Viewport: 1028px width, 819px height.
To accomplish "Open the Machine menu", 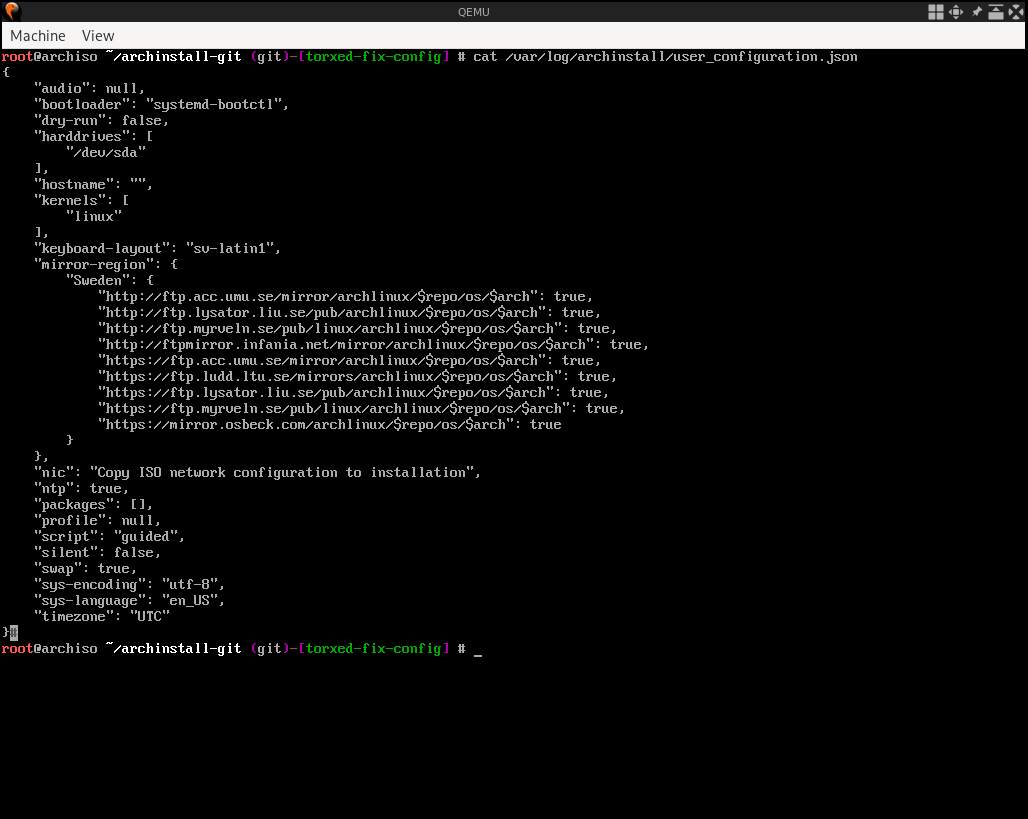I will [x=38, y=35].
